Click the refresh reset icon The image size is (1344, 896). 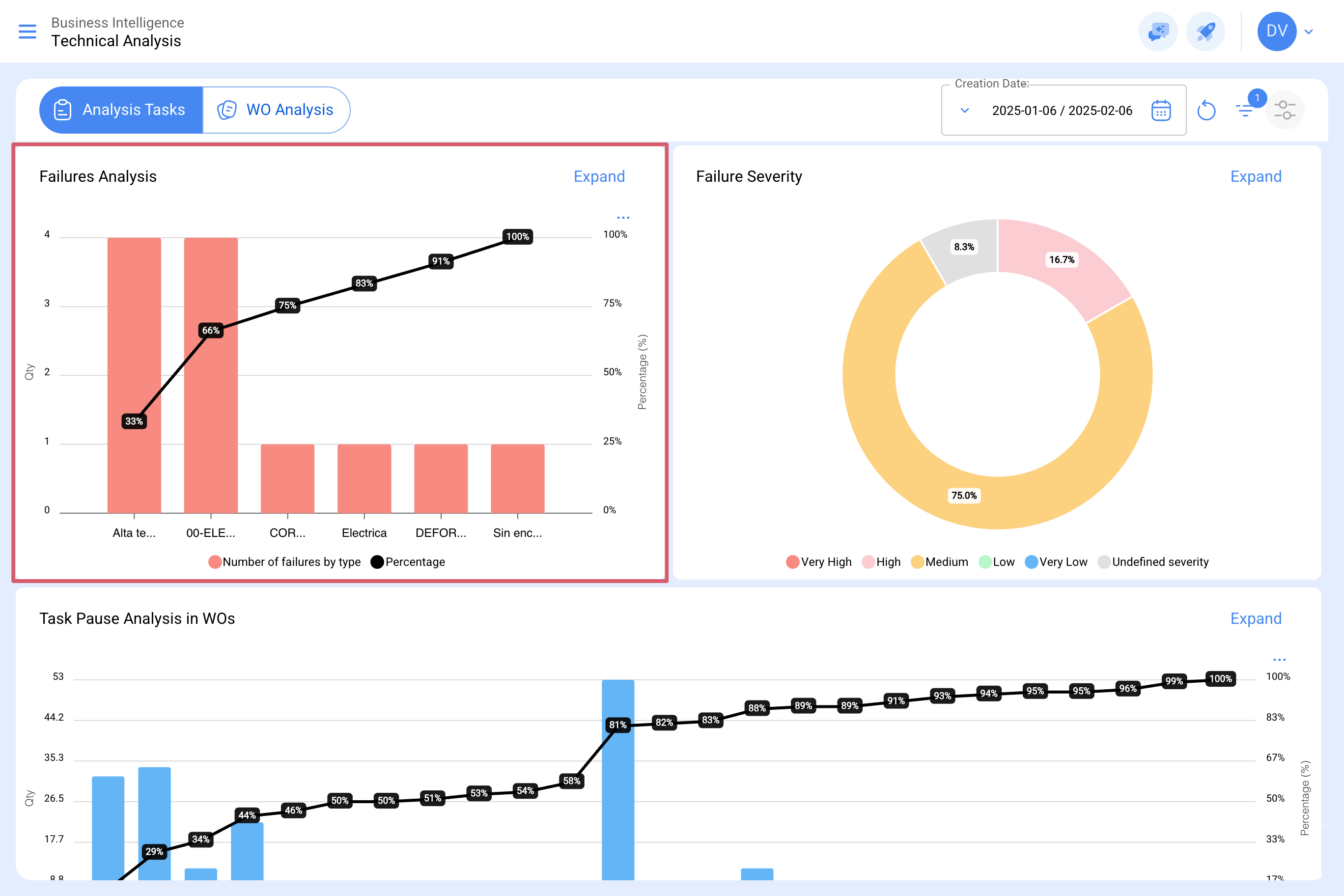[1206, 110]
